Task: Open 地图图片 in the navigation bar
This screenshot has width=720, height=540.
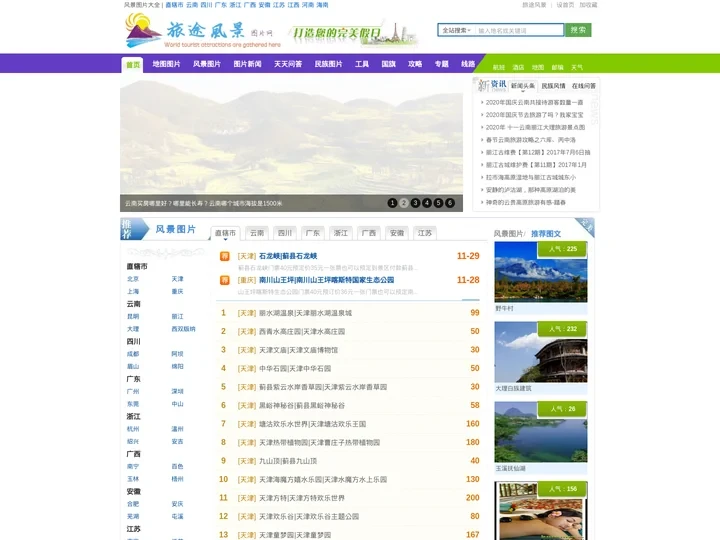Action: point(166,64)
